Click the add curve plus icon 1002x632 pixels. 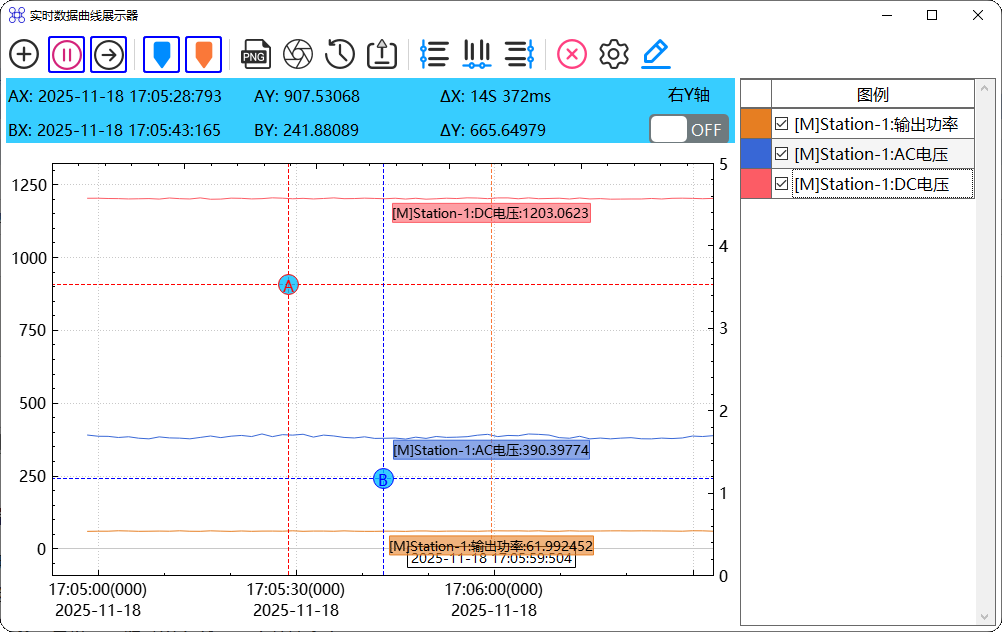tap(24, 54)
